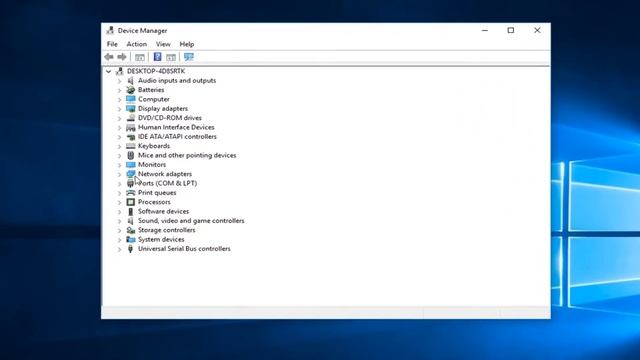Select the Sound, video and game controllers label

coord(191,221)
